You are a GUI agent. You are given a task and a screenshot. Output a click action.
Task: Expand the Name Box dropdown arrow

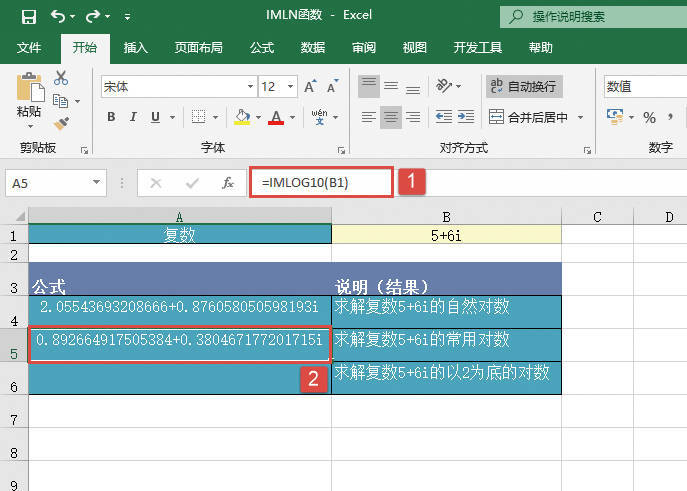96,183
